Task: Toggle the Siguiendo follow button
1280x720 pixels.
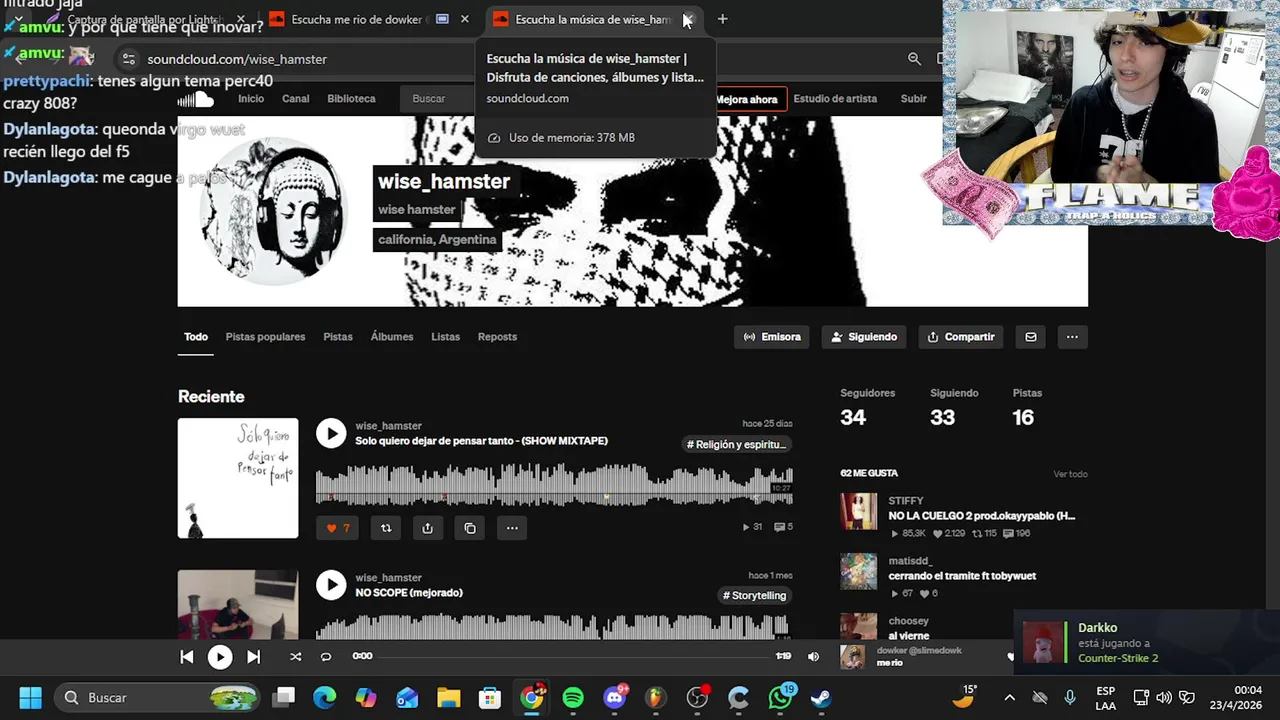Action: pos(864,337)
